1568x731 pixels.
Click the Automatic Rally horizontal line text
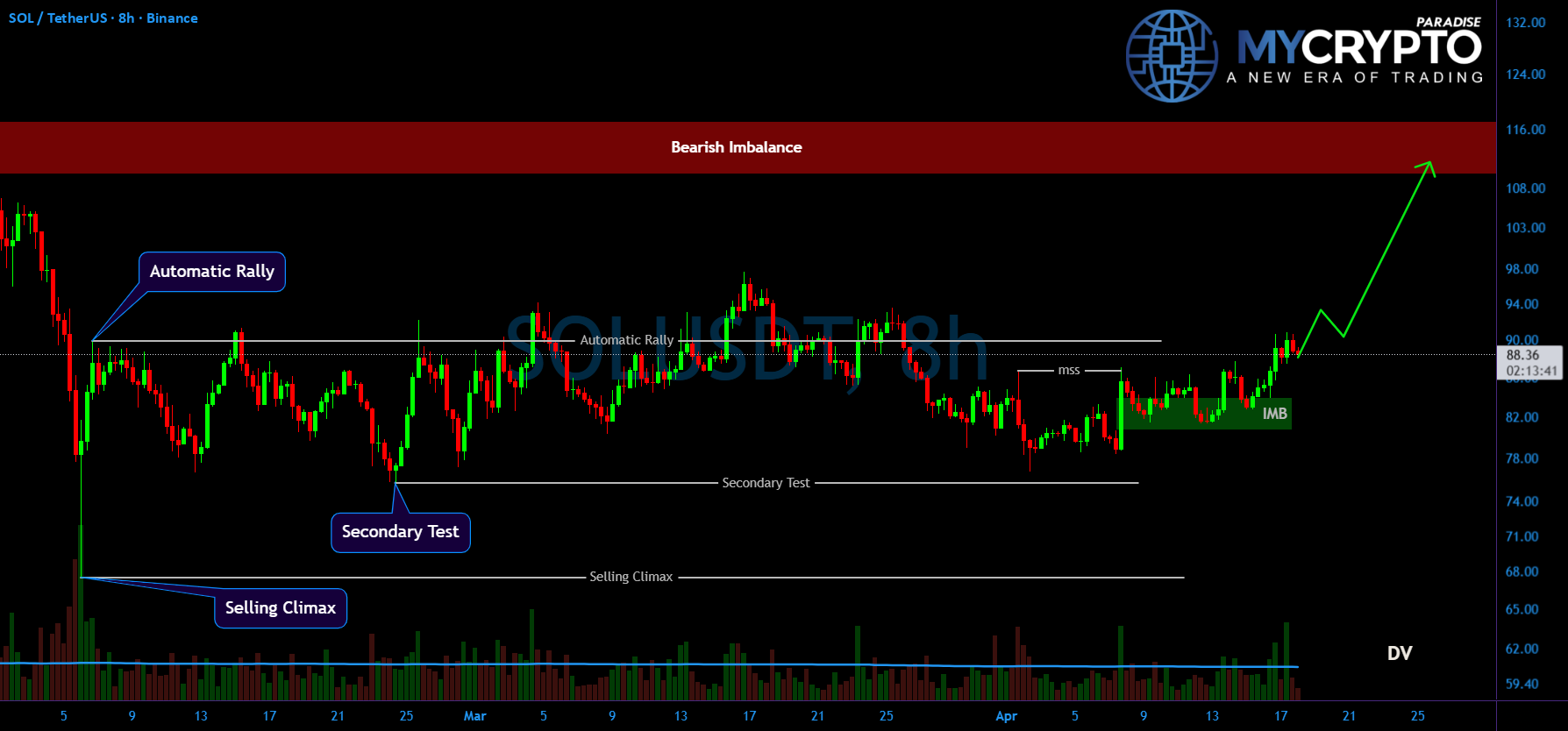tap(627, 340)
